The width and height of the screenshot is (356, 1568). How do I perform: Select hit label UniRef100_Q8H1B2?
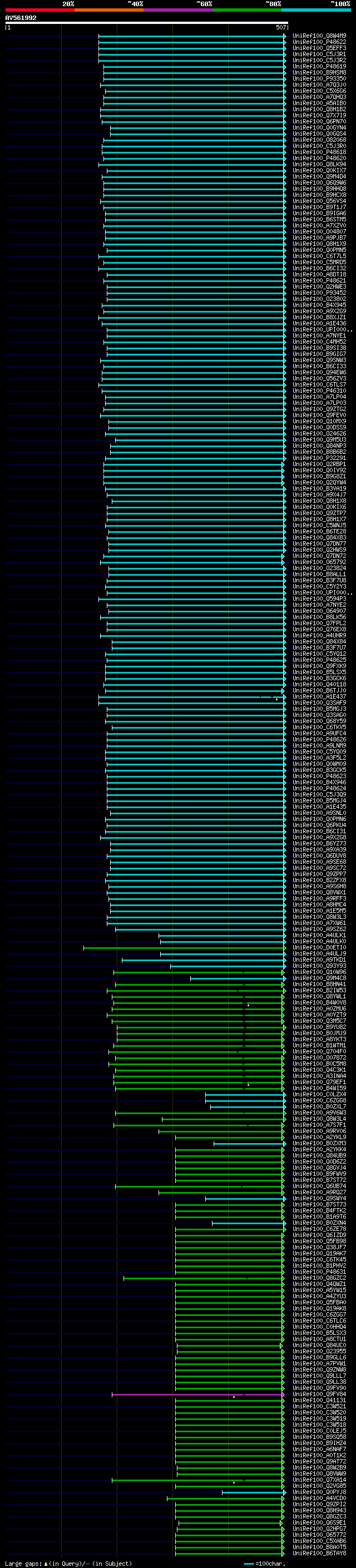tap(319, 109)
